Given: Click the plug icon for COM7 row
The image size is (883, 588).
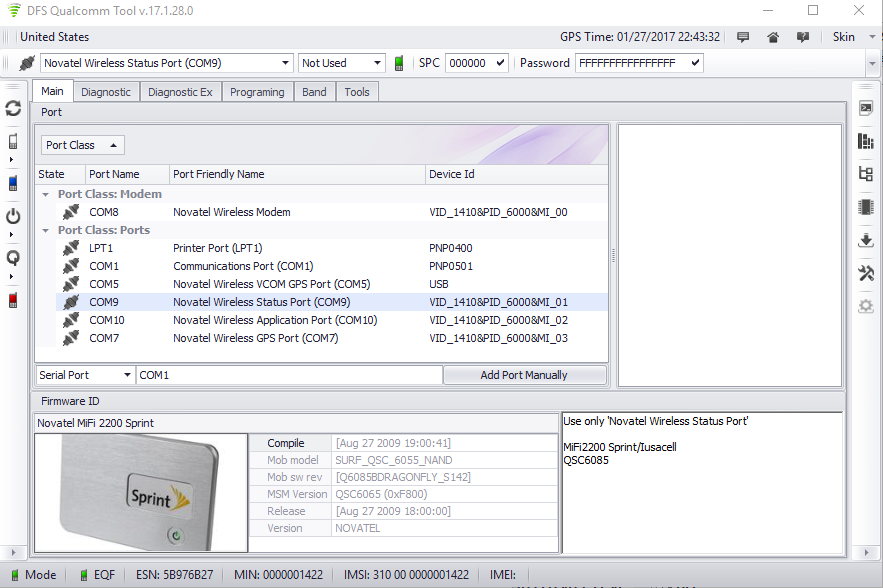Looking at the screenshot, I should [x=70, y=338].
